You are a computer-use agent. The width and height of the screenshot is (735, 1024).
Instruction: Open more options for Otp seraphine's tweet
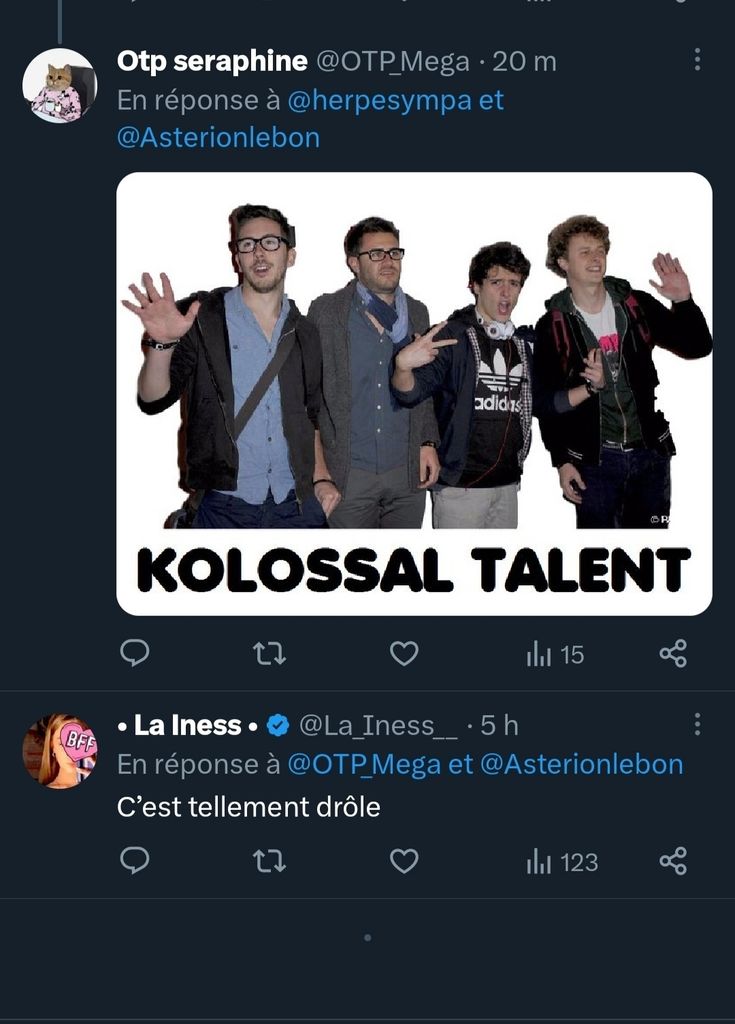coord(697,61)
